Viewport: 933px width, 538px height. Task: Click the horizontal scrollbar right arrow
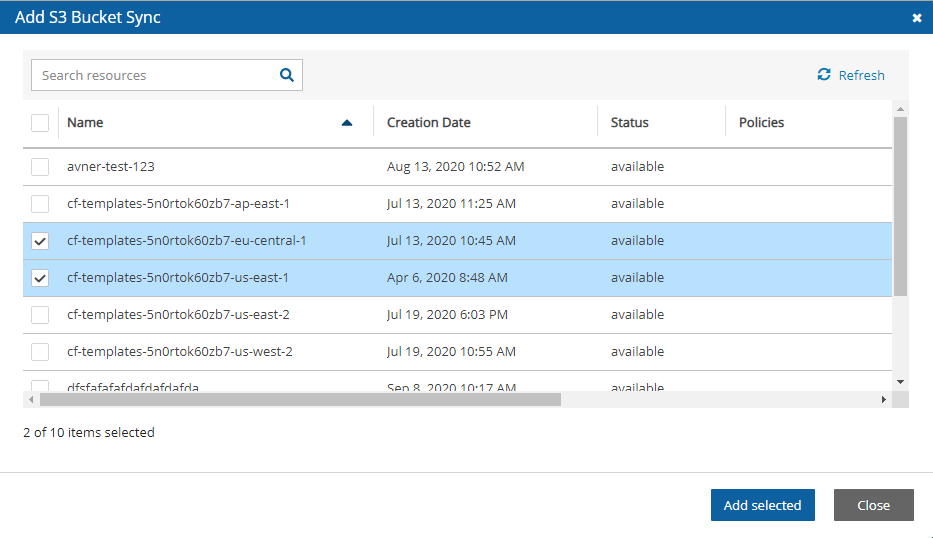pos(883,400)
